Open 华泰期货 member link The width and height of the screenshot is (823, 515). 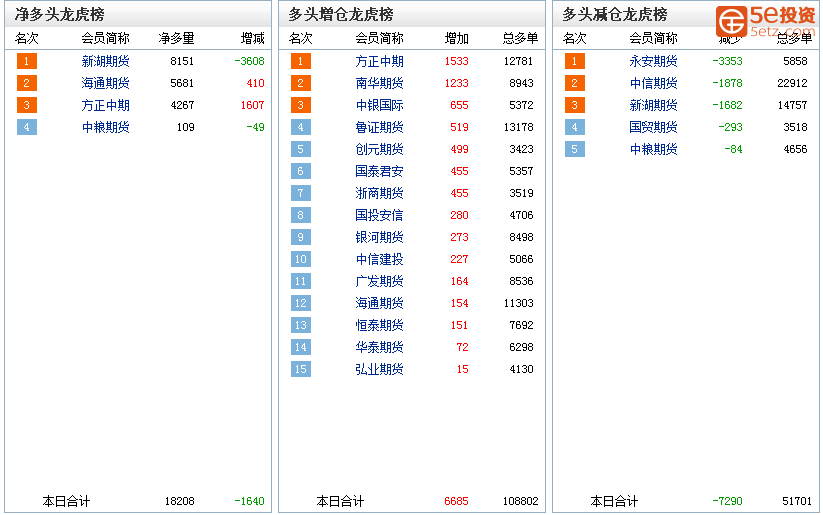(379, 348)
